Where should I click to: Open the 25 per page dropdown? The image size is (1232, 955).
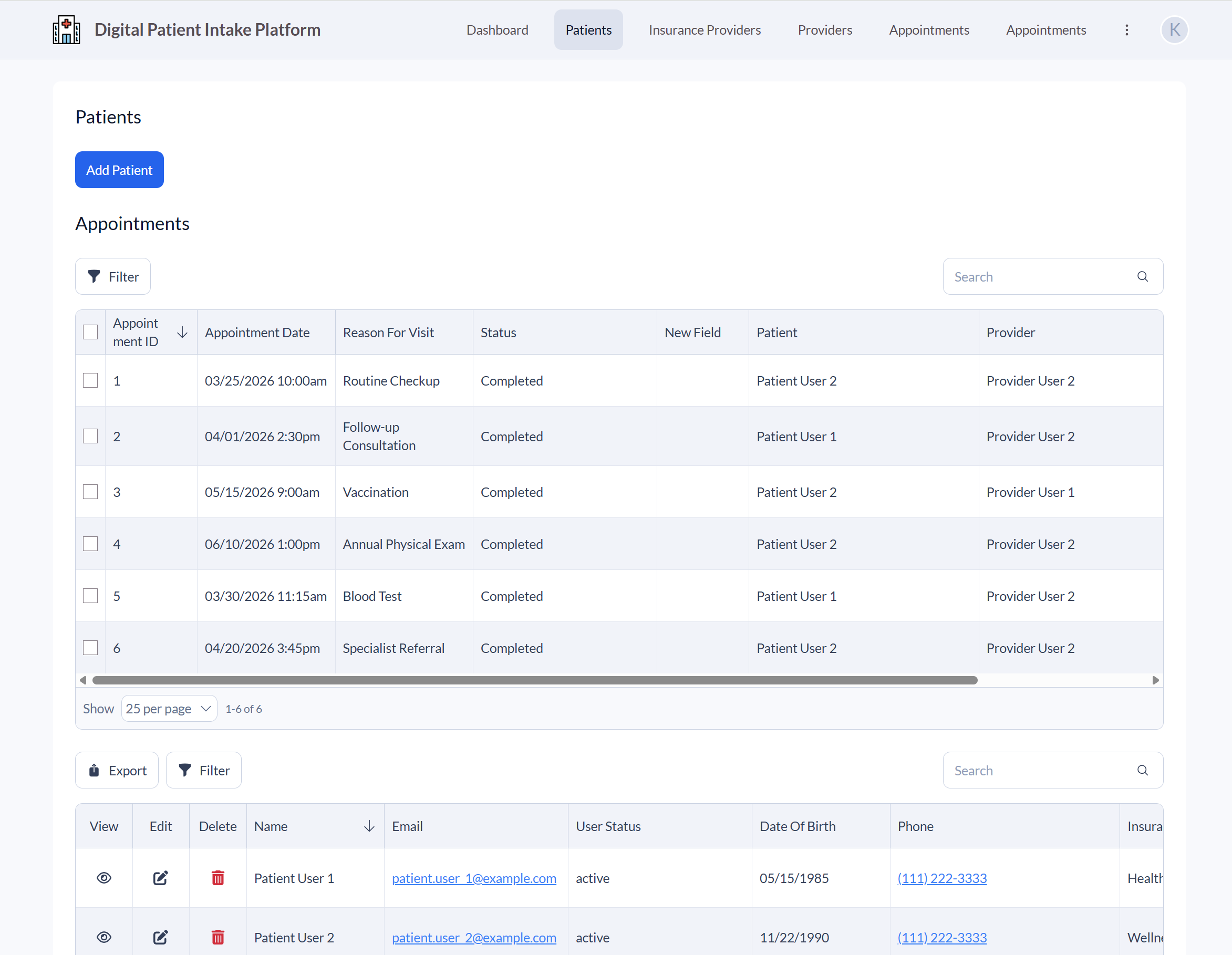coord(169,709)
